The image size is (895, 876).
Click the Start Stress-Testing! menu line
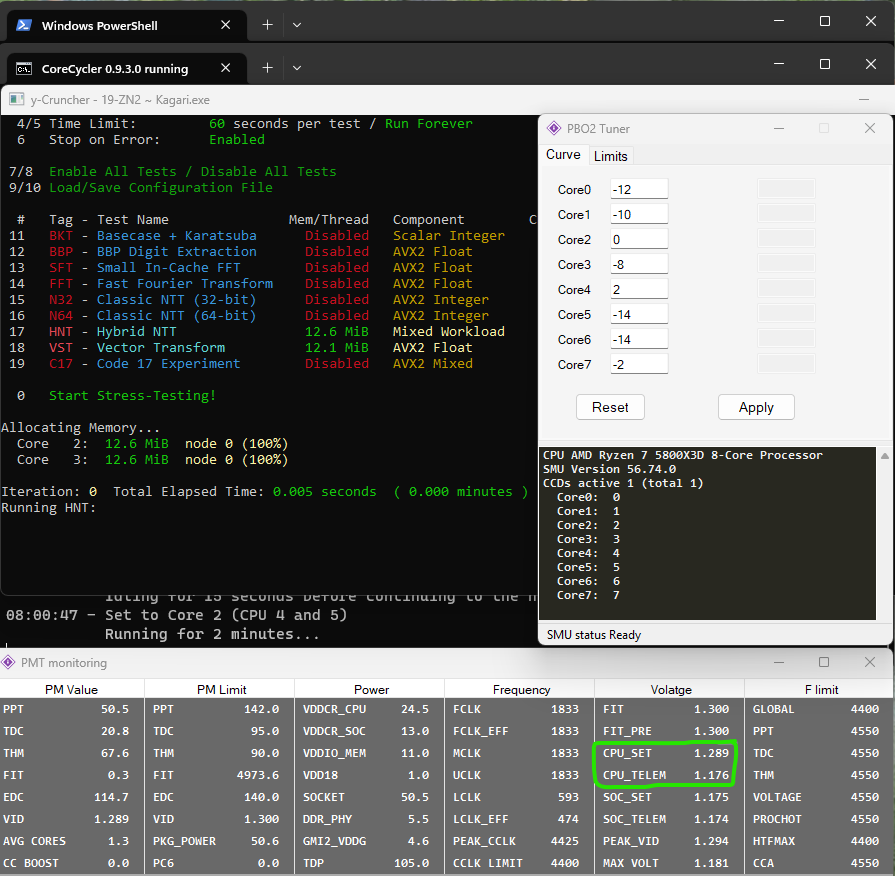pyautogui.click(x=132, y=395)
